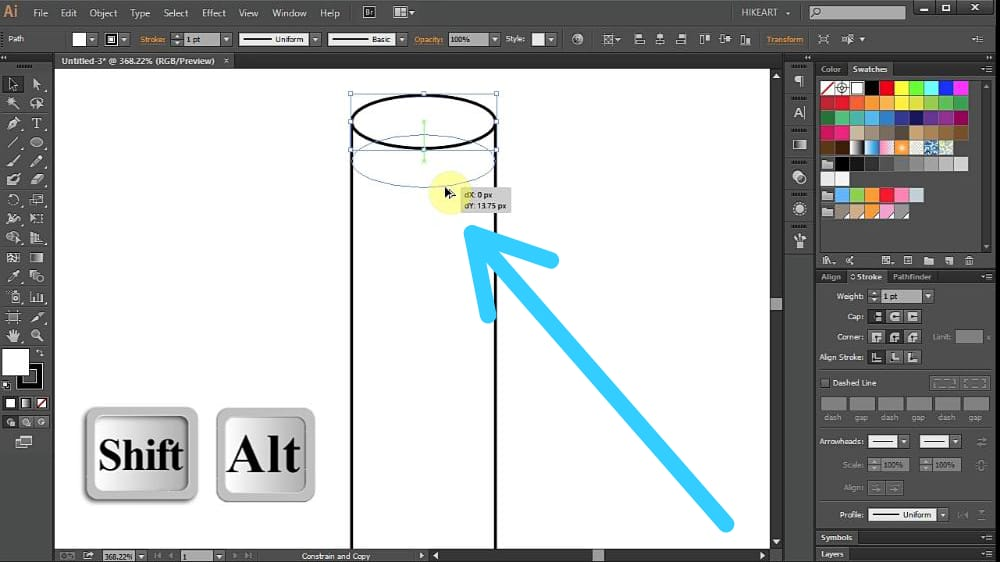Viewport: 1000px width, 562px height.
Task: Click the white Fill box in toolbox
Action: [x=15, y=362]
